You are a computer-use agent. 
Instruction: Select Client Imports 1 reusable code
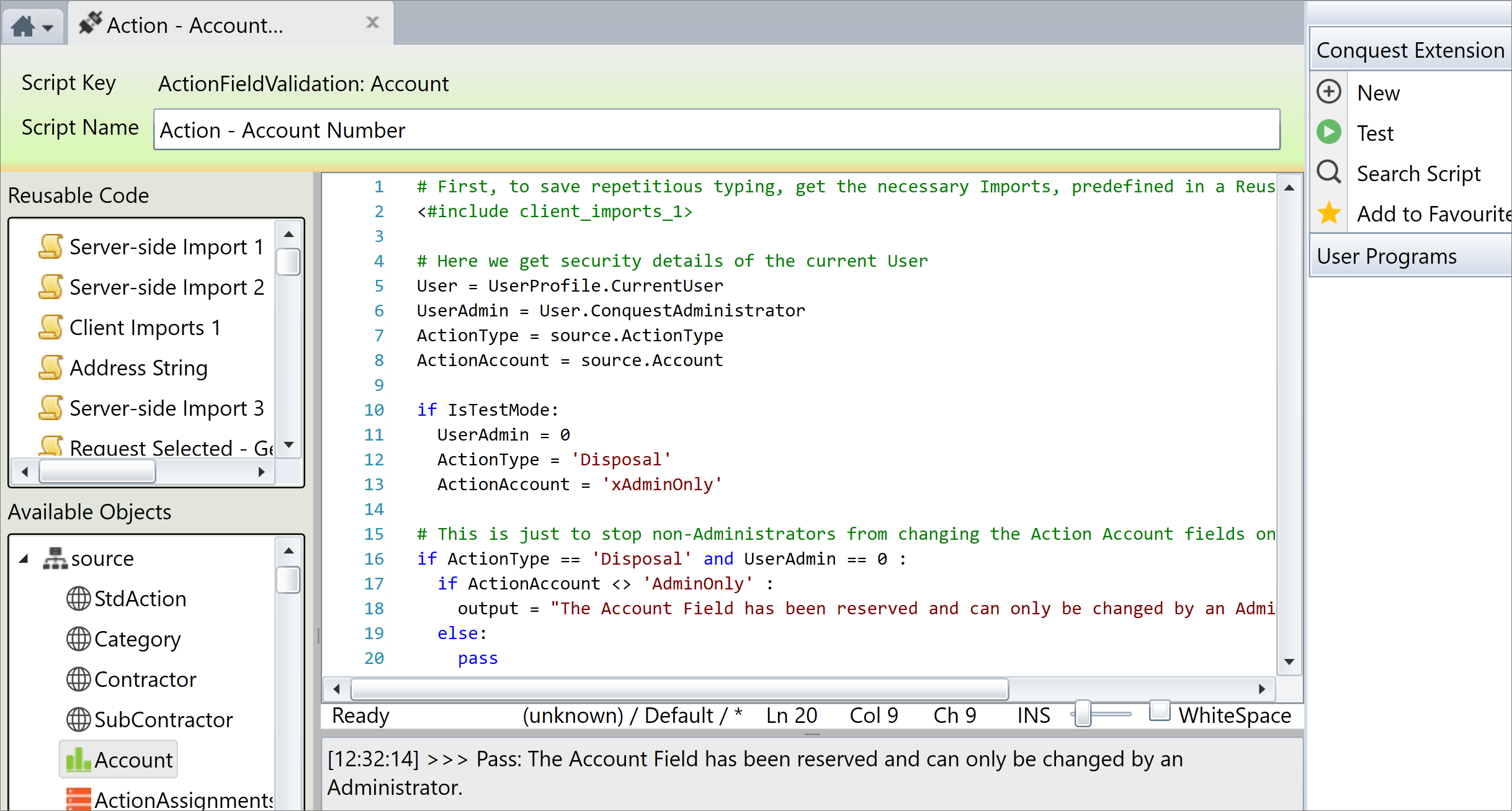(x=145, y=328)
